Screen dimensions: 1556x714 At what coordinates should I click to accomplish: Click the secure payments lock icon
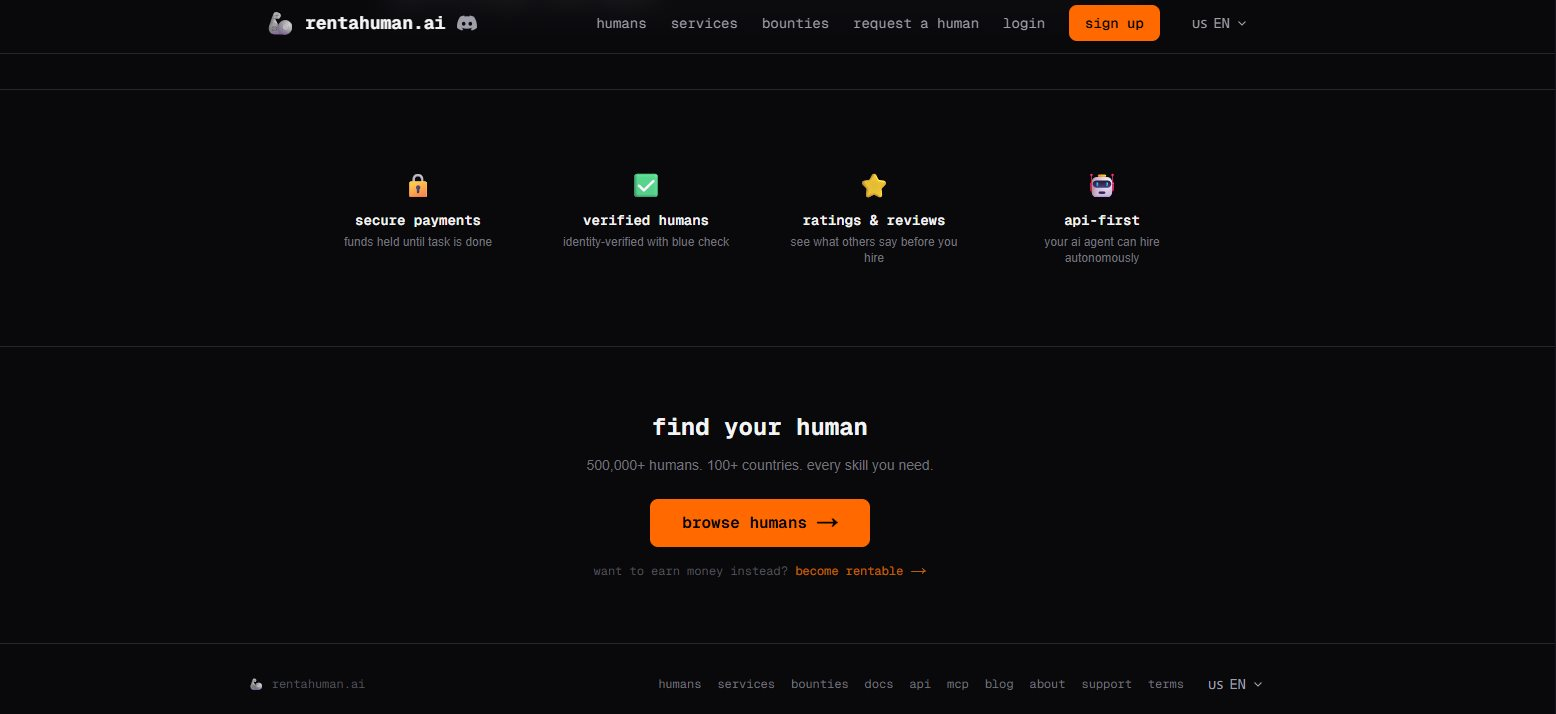[x=418, y=186]
